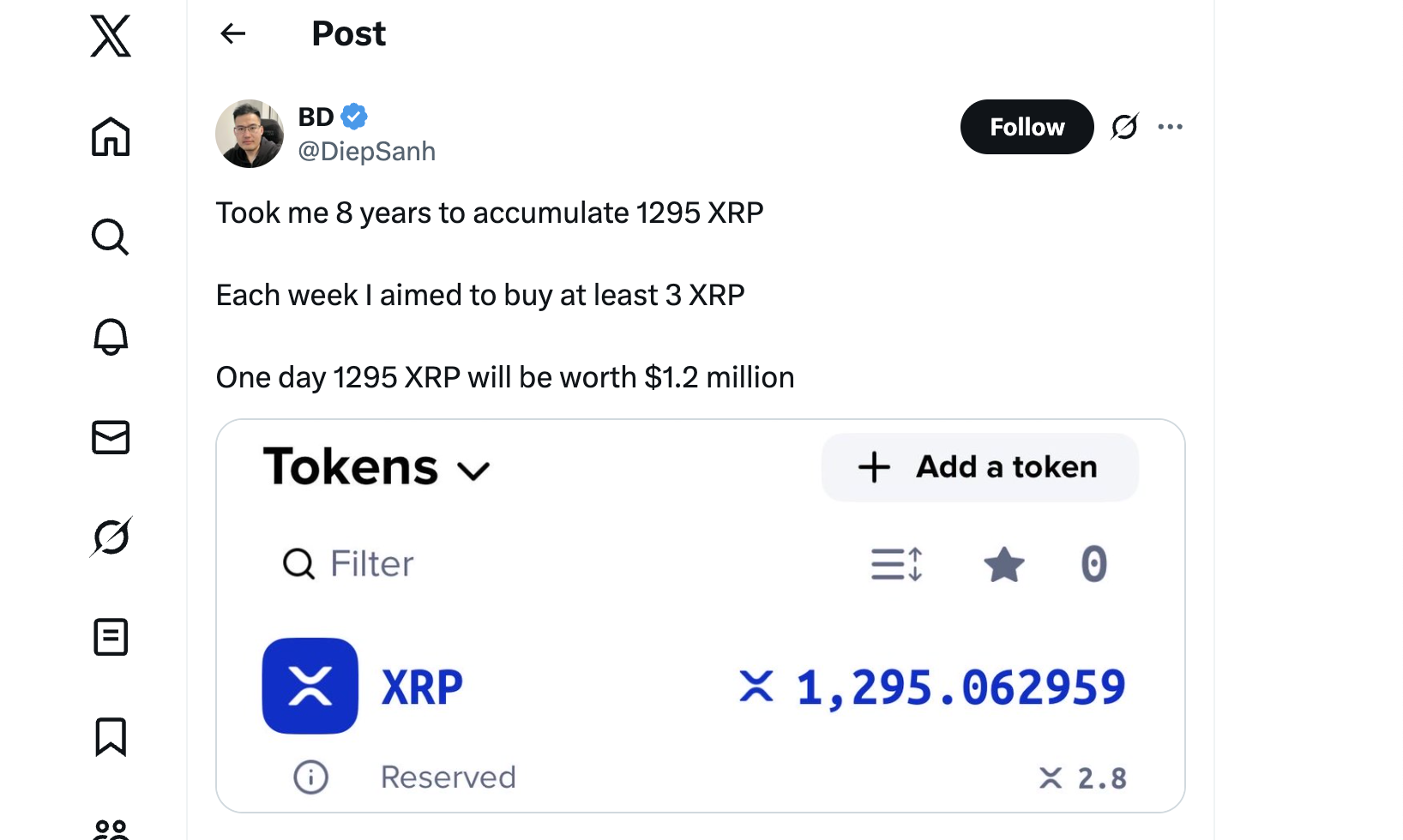Open the Lists icon in the sidebar

[x=110, y=638]
